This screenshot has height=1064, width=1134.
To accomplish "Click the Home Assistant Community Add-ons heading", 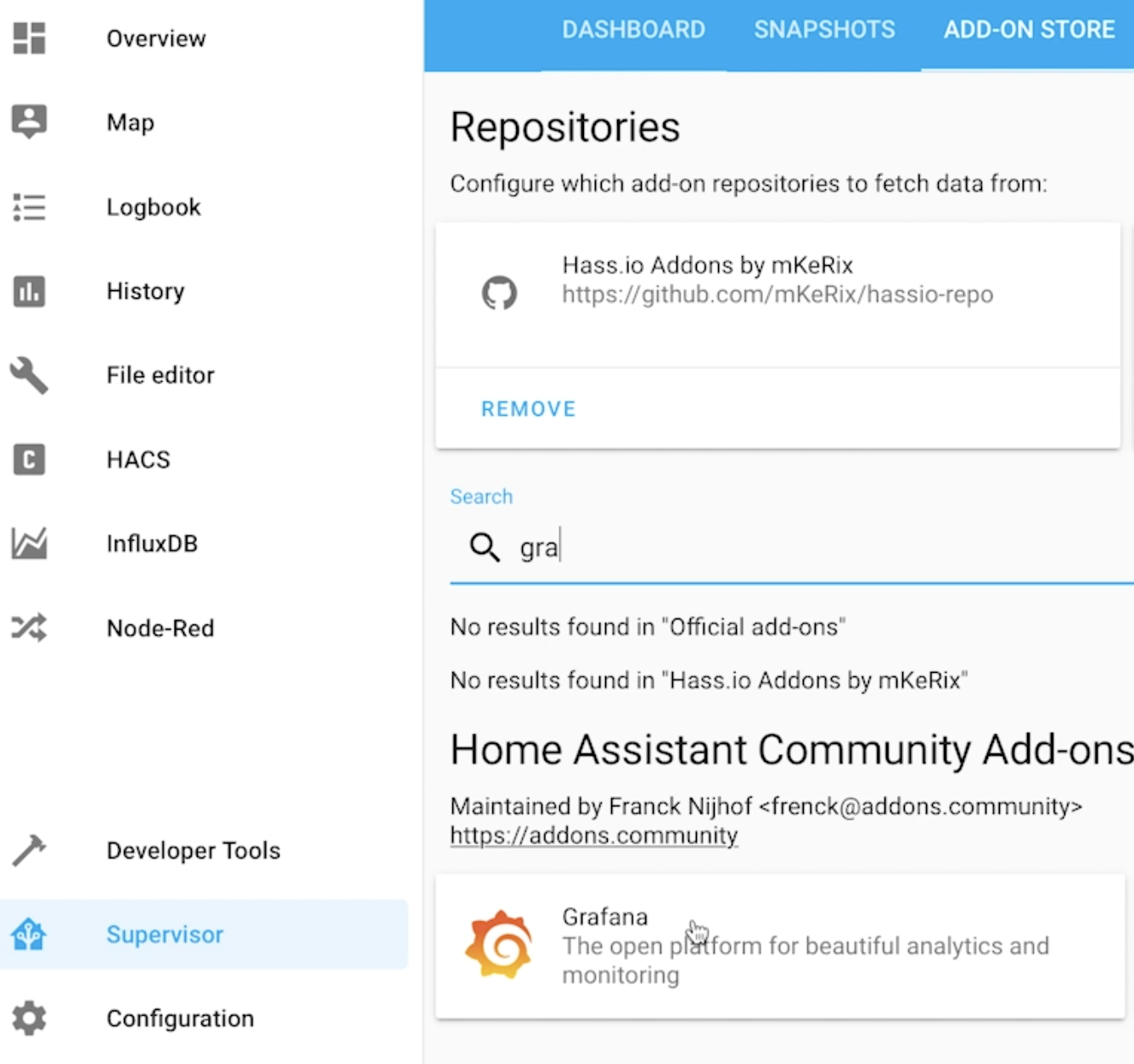I will pos(792,750).
